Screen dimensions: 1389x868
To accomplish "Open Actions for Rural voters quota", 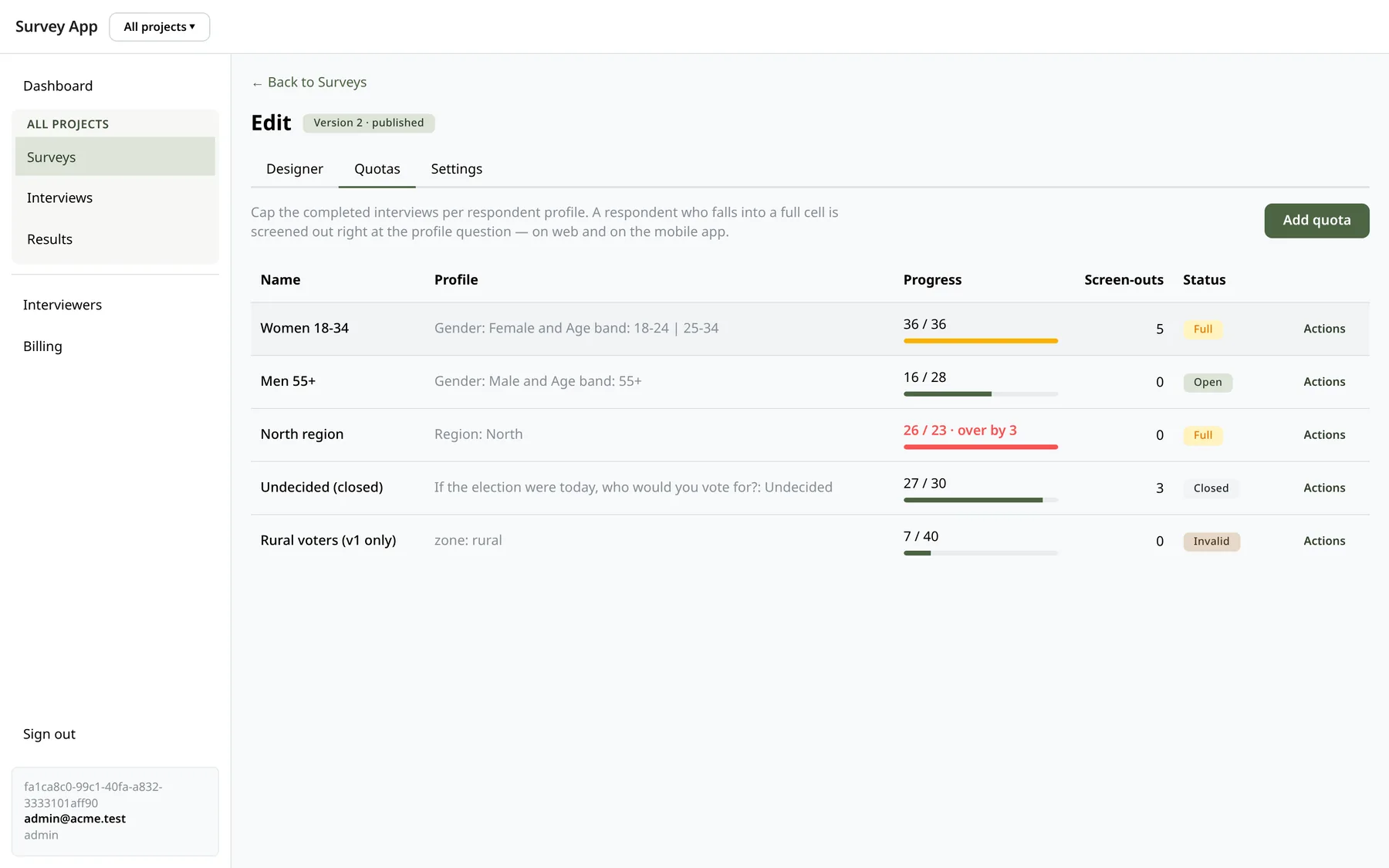I will tap(1324, 541).
